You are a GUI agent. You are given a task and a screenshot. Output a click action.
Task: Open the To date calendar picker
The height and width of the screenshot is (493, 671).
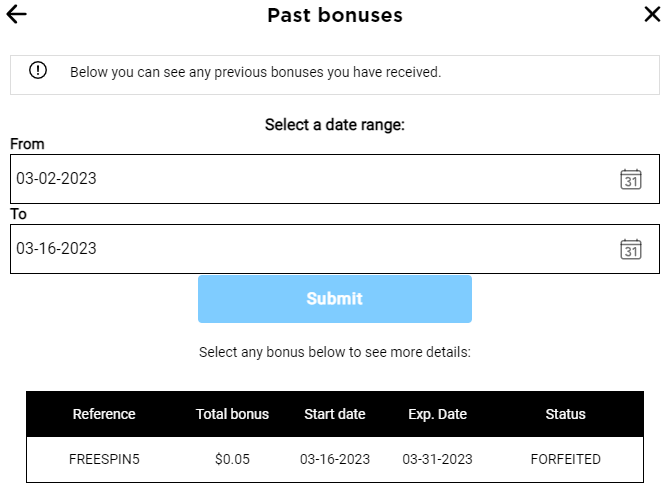pyautogui.click(x=631, y=249)
